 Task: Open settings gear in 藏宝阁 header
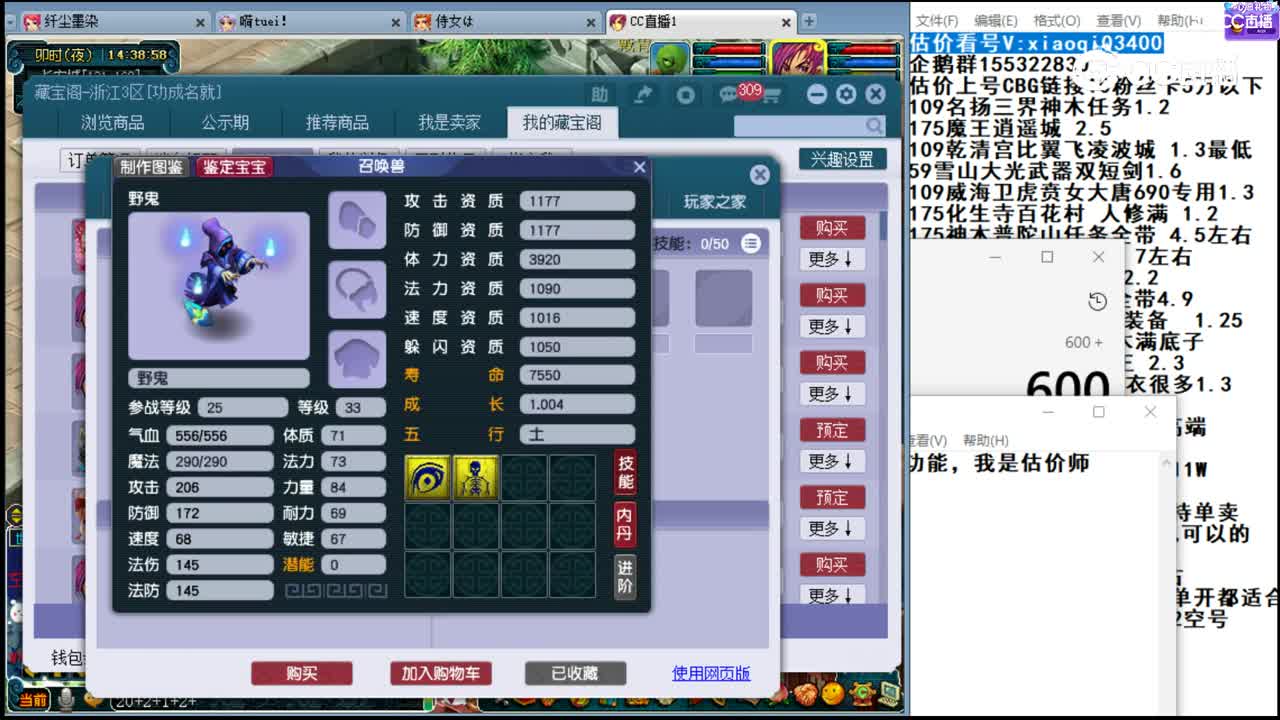[x=846, y=94]
